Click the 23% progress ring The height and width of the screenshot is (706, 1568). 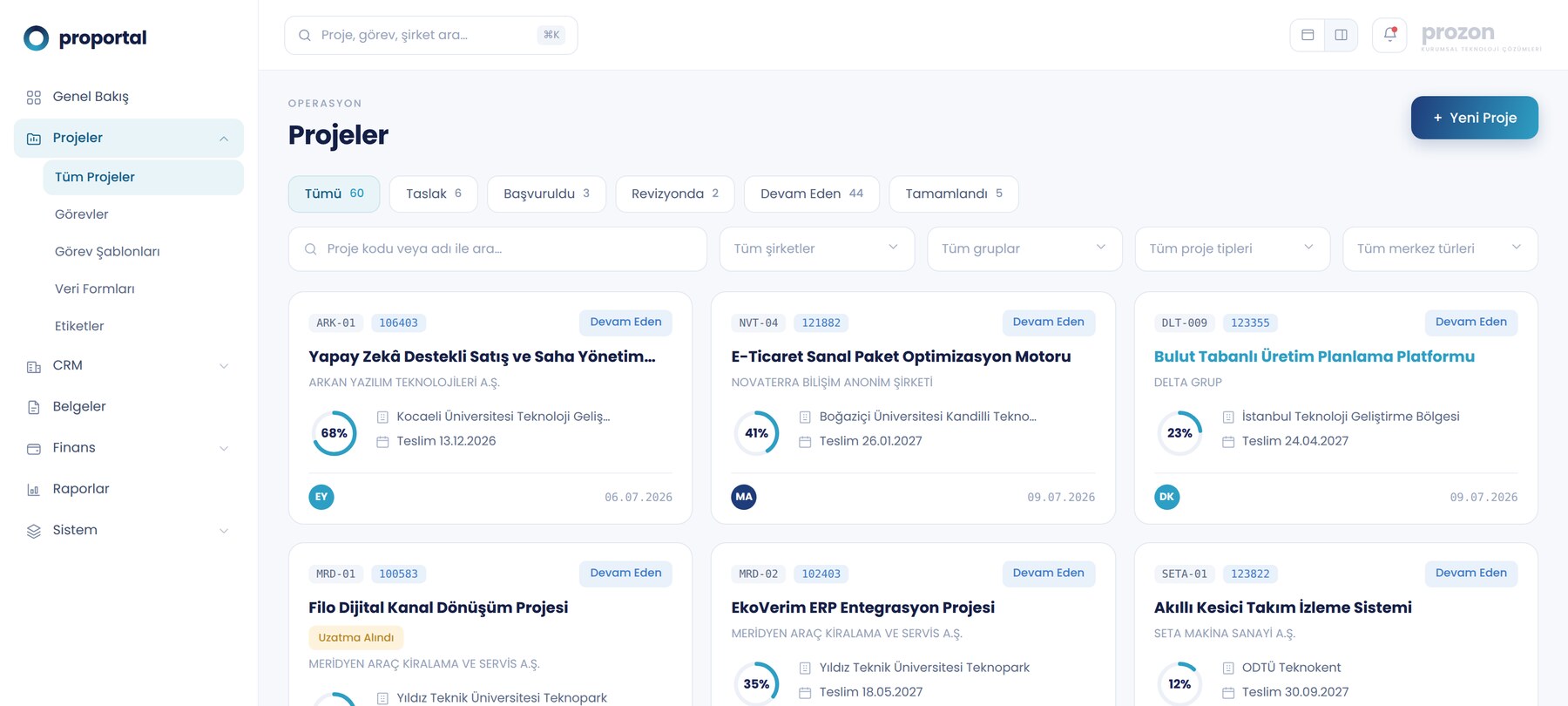click(1179, 433)
